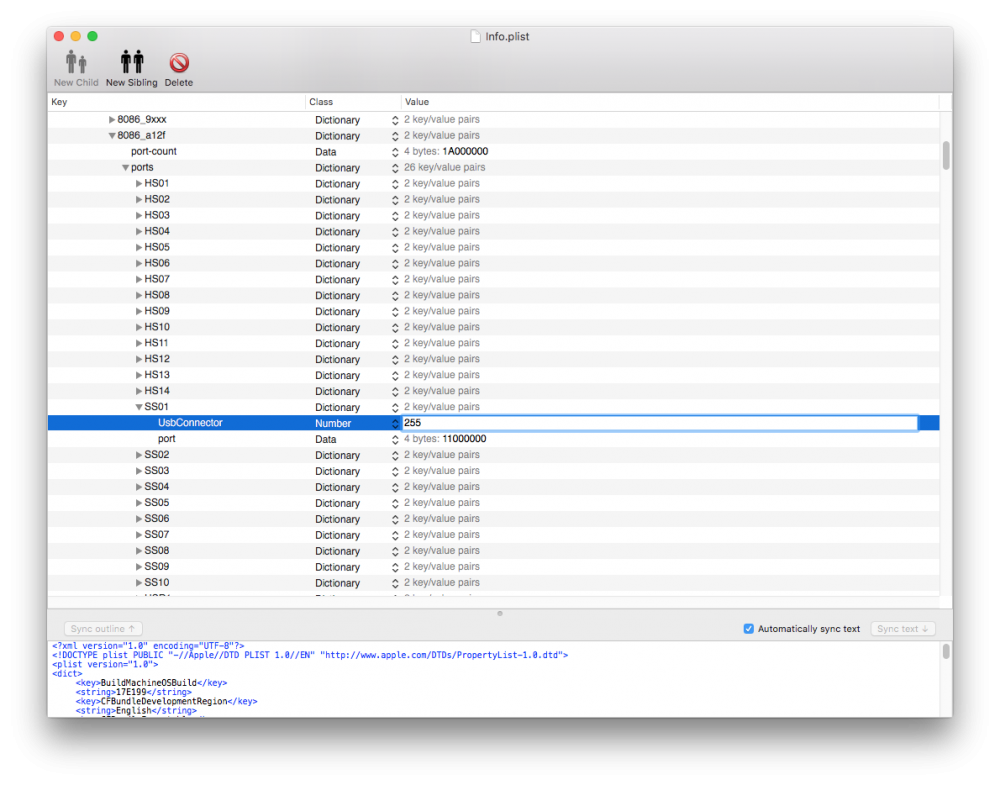This screenshot has width=1000, height=785.
Task: Click the English string line in XML
Action: coord(136,710)
